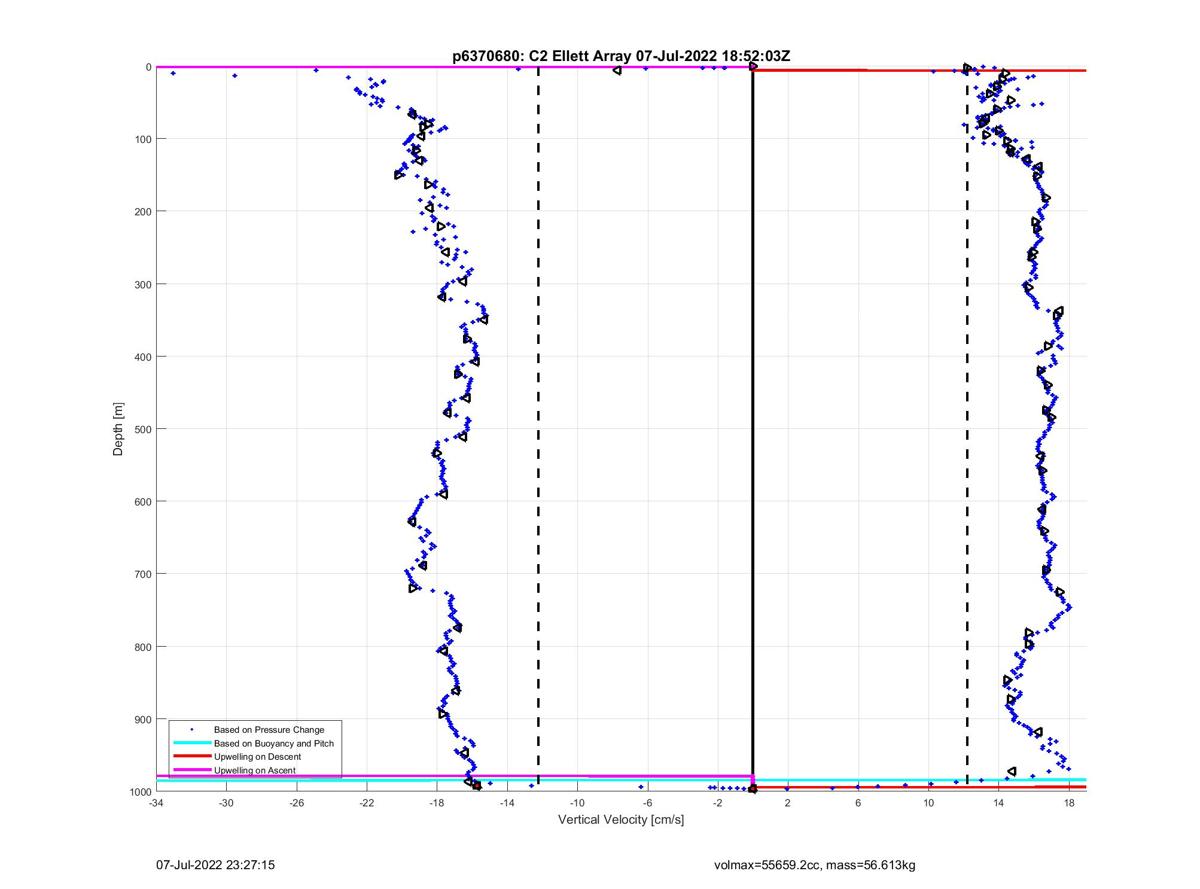Click the timestamp '07-Jul-2022 23:27:15'
The height and width of the screenshot is (889, 1200).
pos(215,864)
